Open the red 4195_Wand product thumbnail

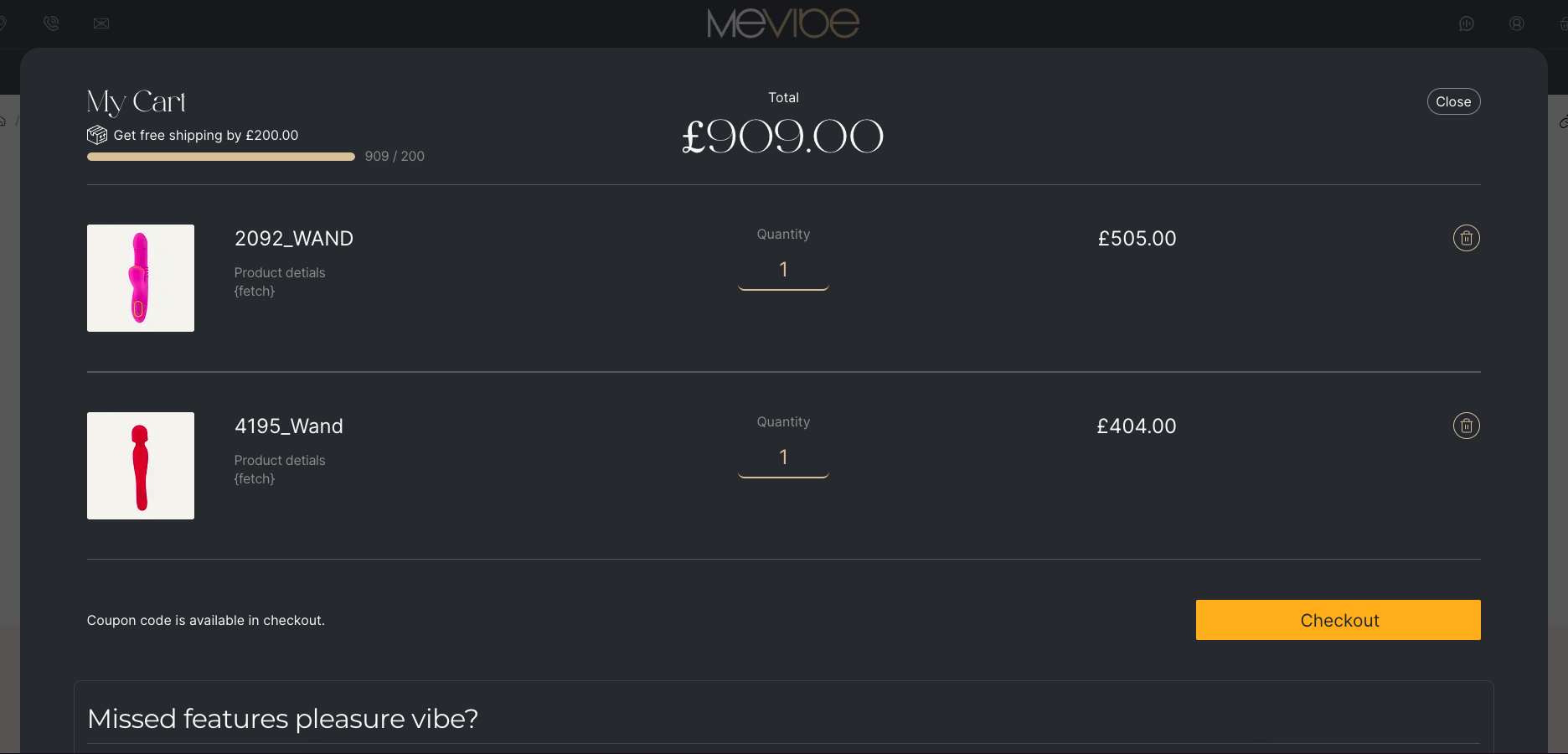pyautogui.click(x=141, y=466)
